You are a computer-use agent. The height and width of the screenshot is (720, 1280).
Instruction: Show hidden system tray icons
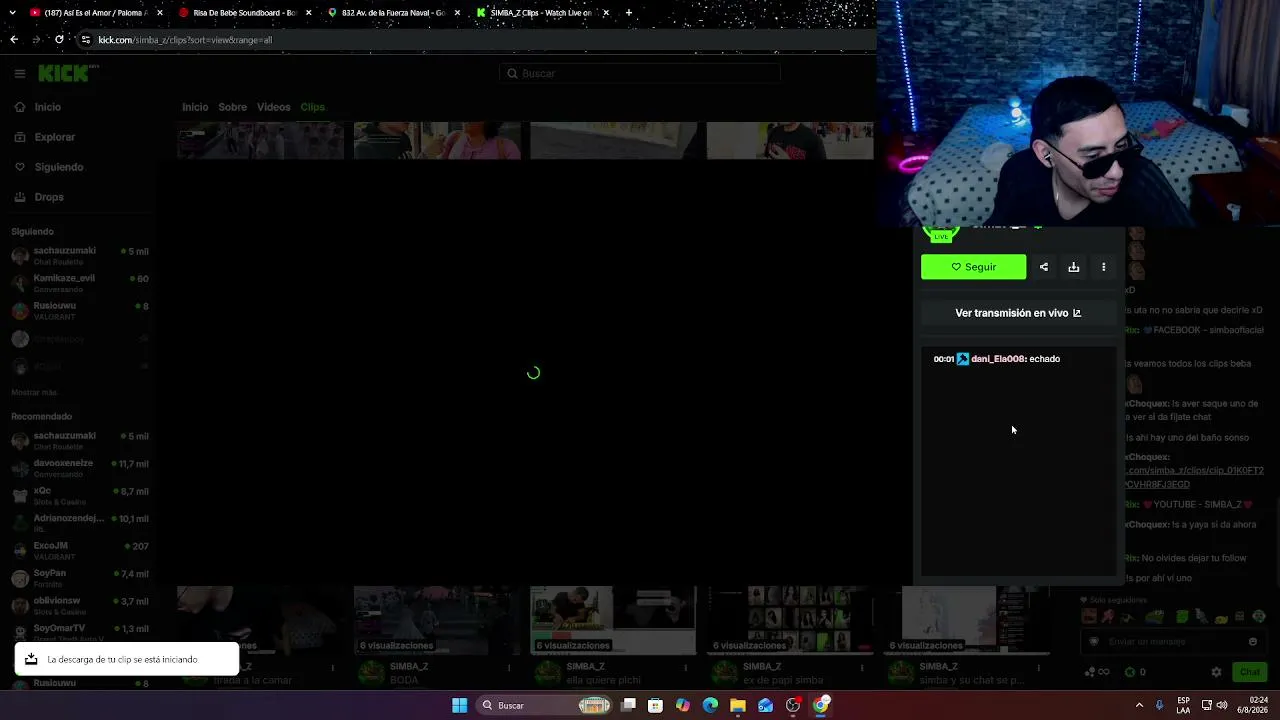tap(1139, 705)
